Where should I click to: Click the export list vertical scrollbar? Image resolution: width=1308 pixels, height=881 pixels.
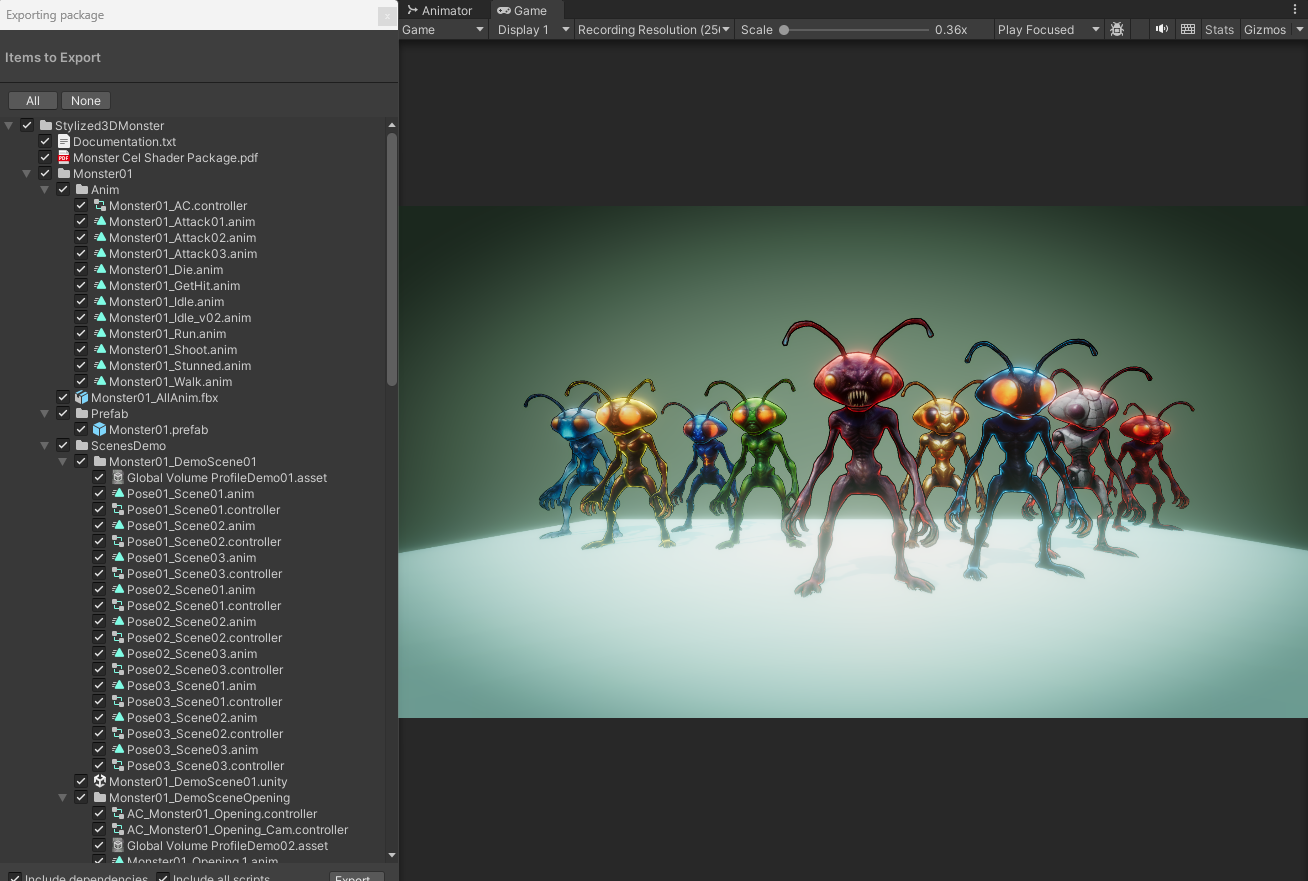point(392,260)
